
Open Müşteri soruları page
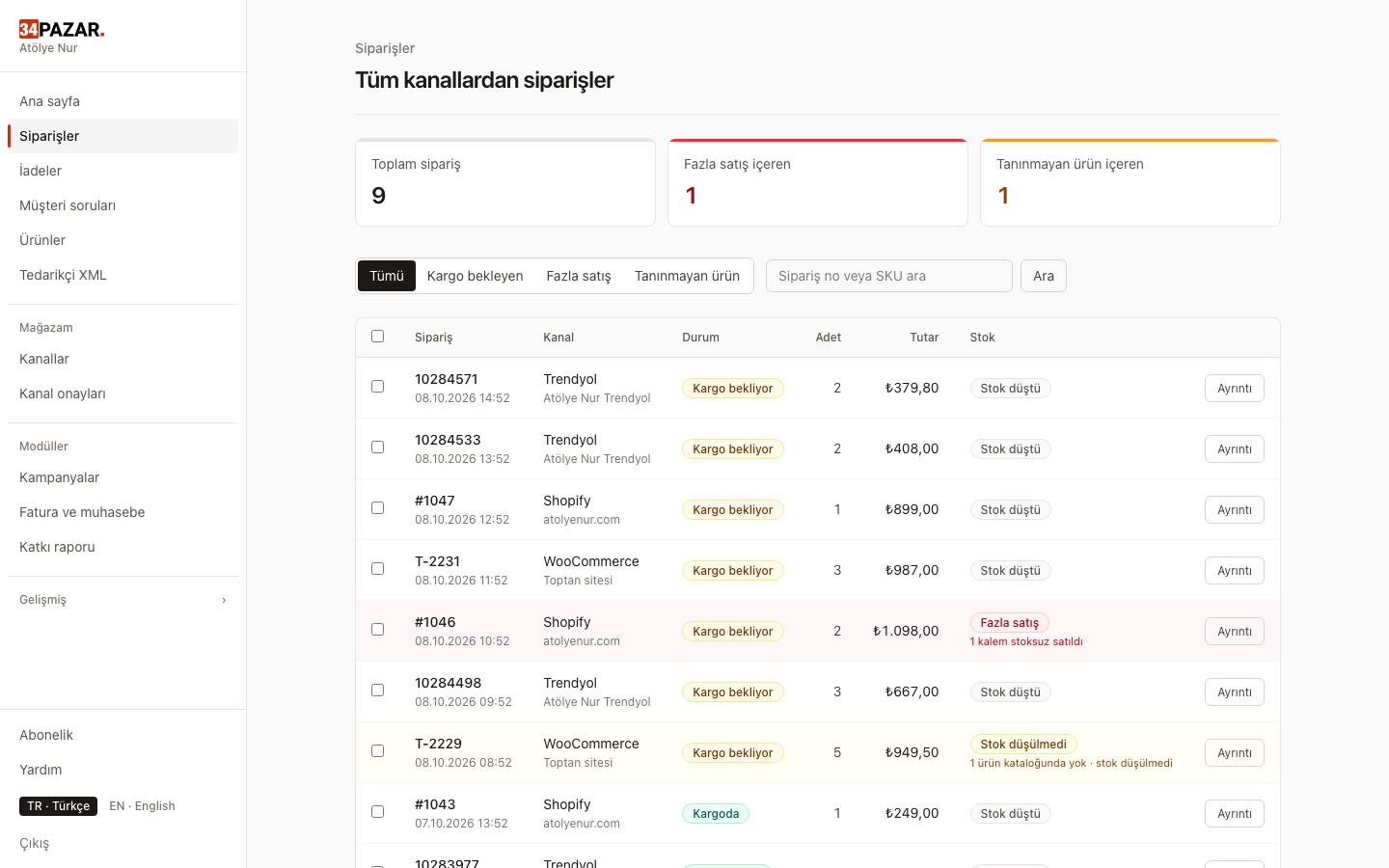point(123,205)
